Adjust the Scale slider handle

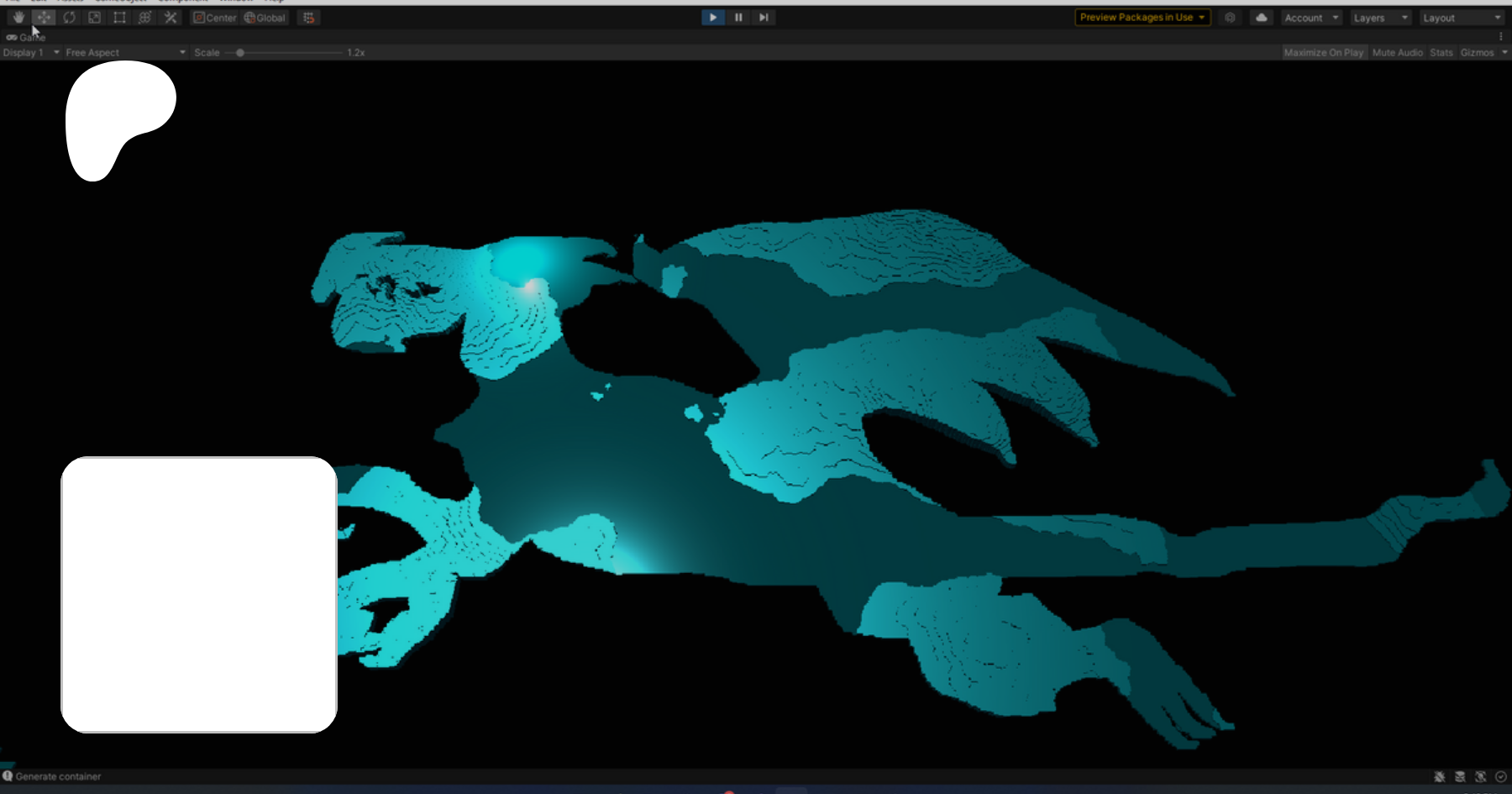pos(240,52)
